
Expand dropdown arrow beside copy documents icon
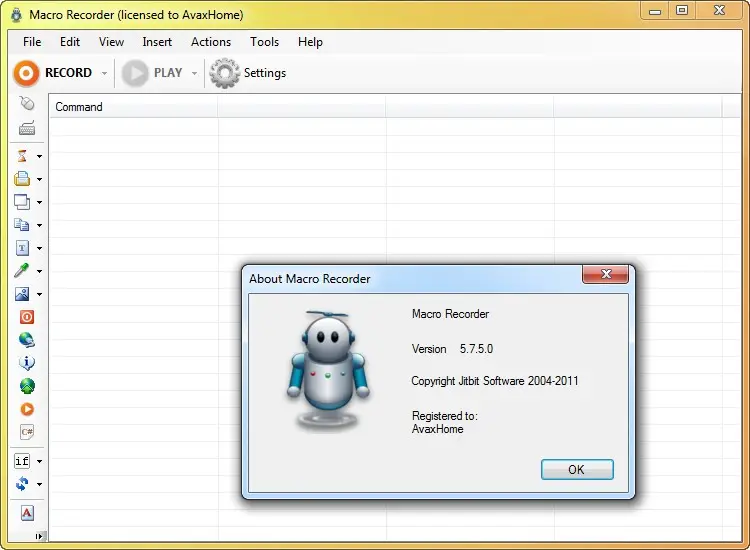[x=39, y=225]
